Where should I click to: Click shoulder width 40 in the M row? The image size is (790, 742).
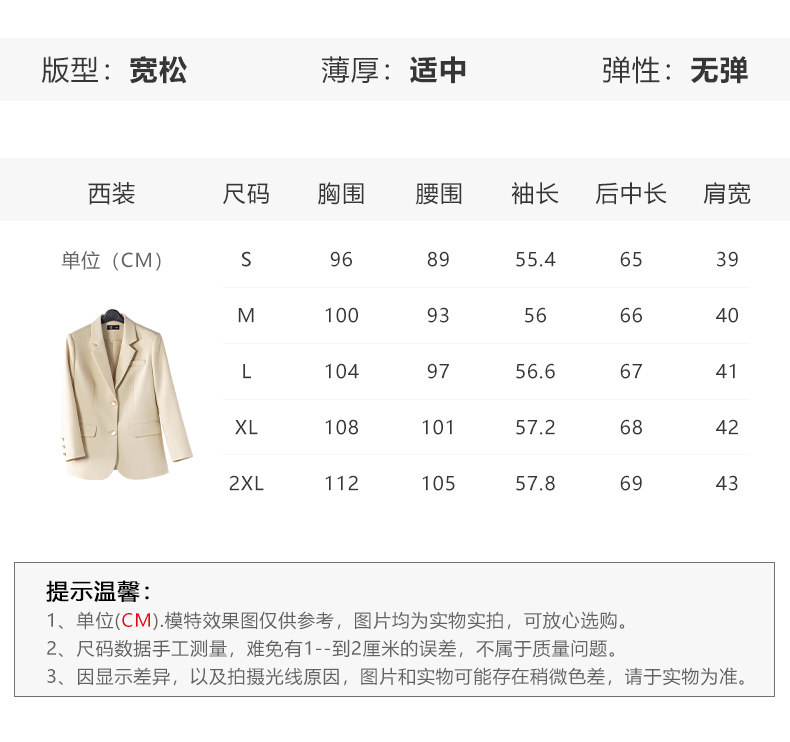tap(727, 315)
